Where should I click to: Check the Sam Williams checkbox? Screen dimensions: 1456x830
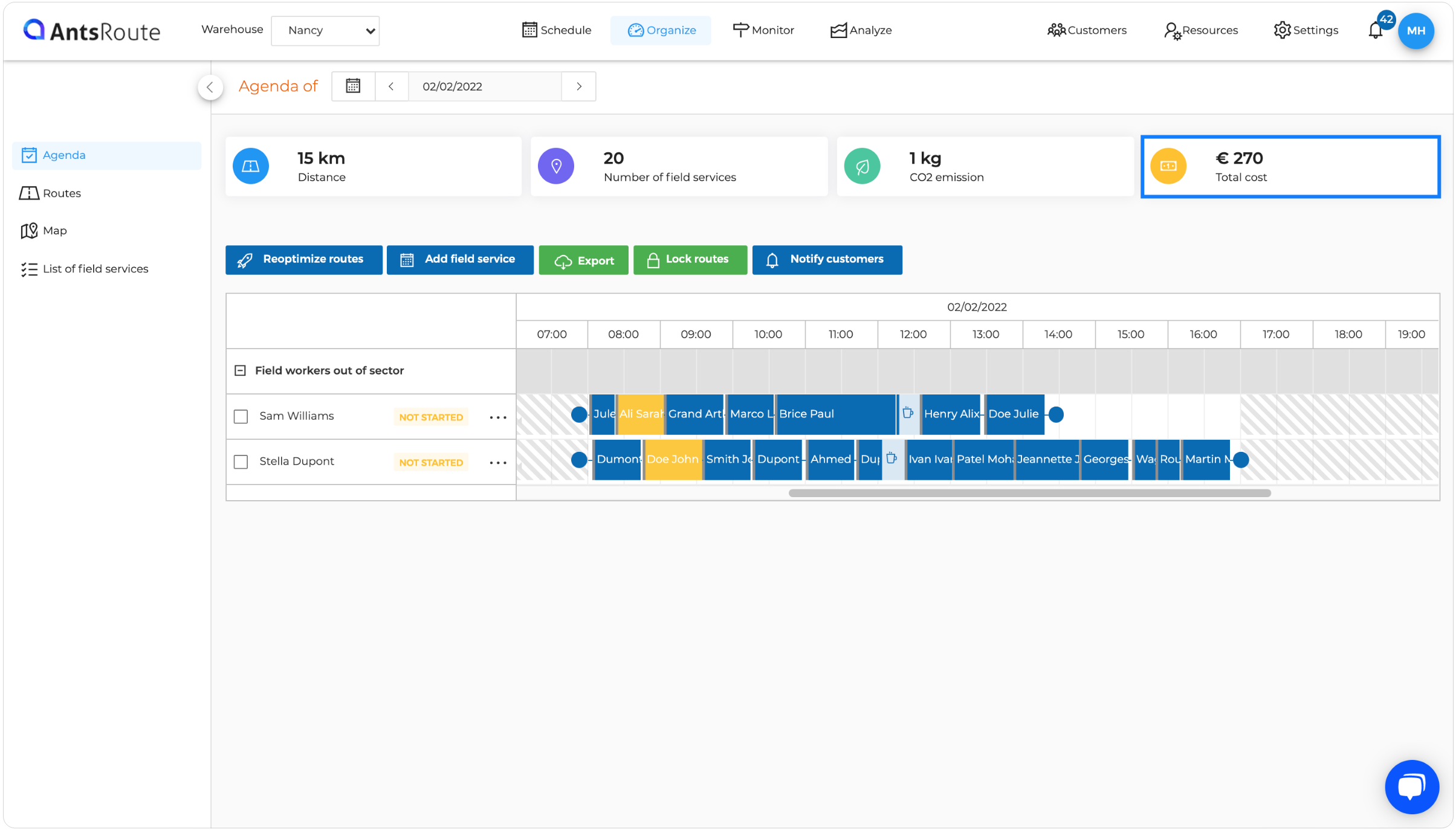click(x=241, y=417)
